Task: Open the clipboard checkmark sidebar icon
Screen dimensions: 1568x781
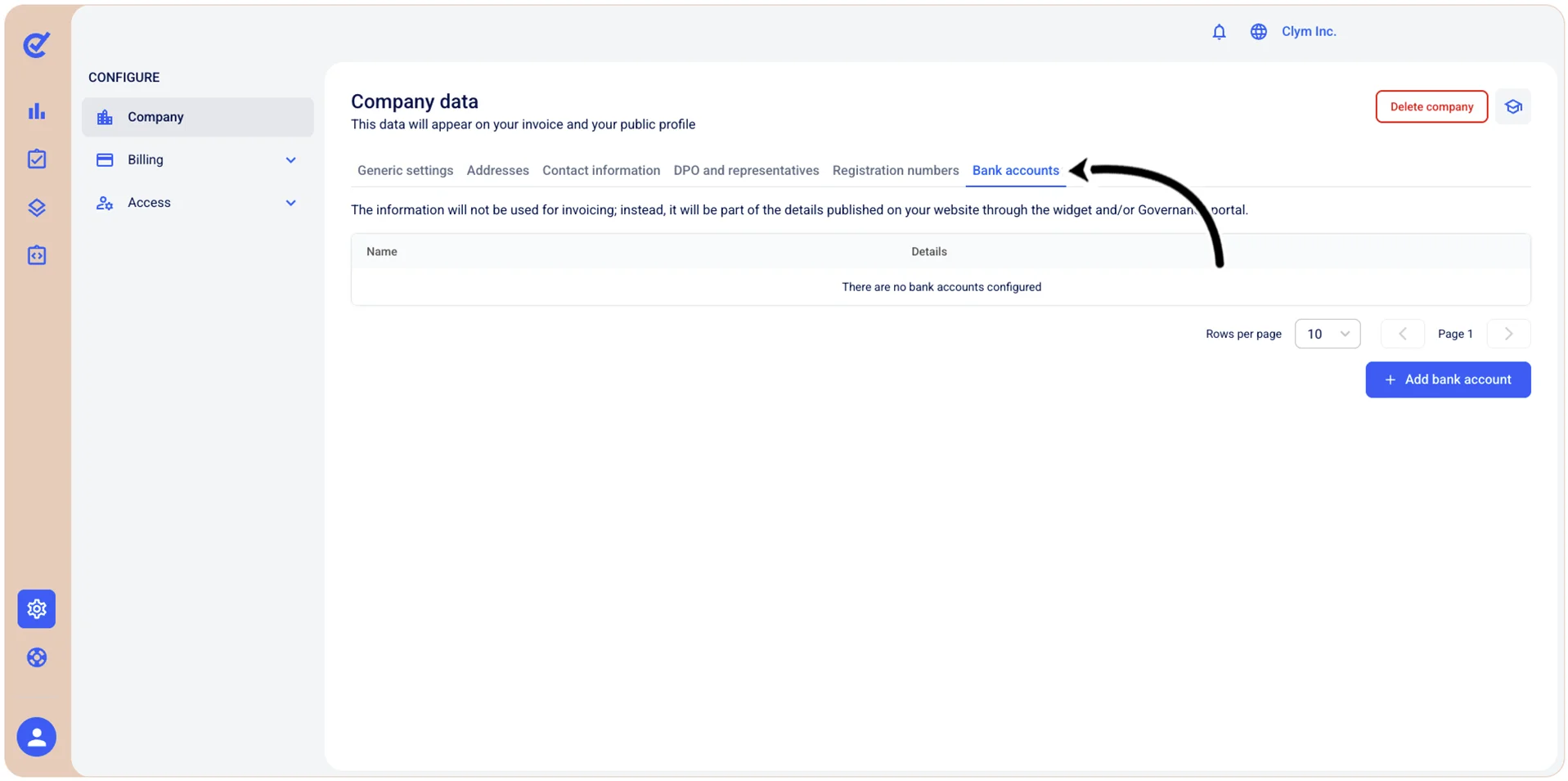Action: tap(37, 159)
